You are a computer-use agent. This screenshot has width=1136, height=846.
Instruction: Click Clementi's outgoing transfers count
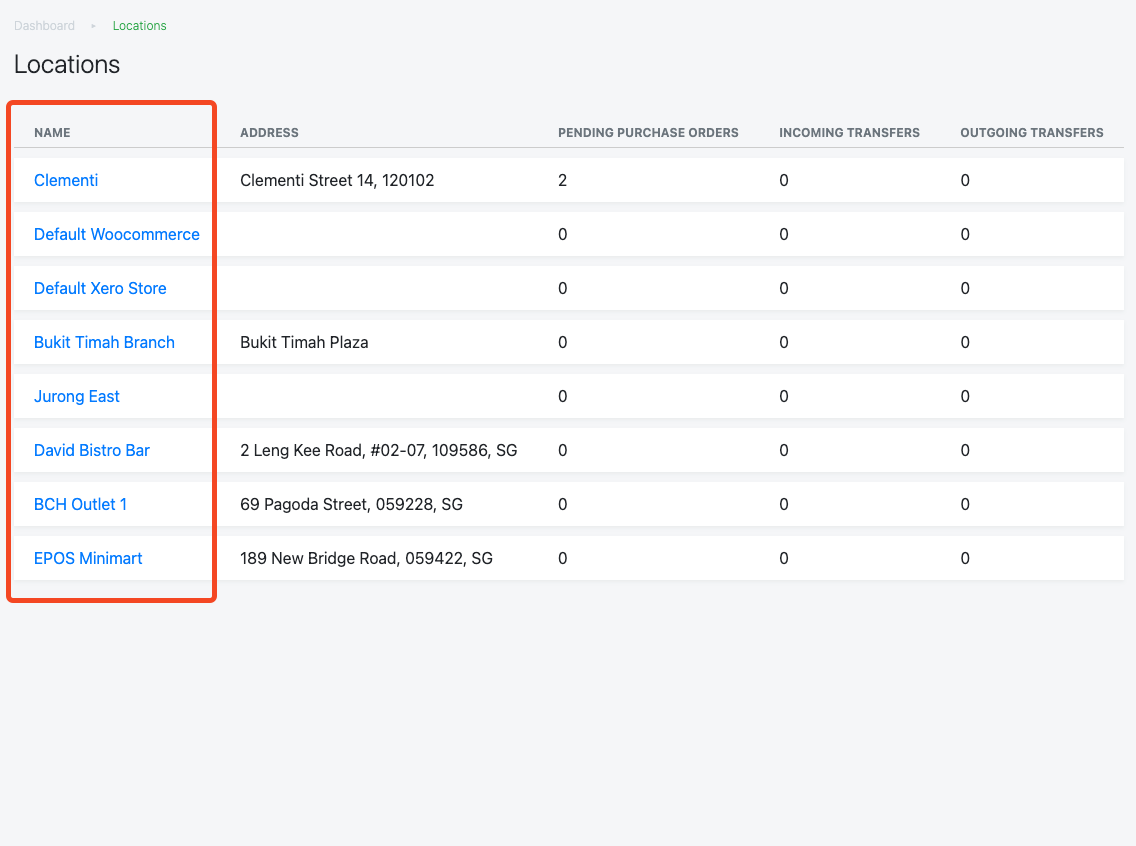pos(965,180)
